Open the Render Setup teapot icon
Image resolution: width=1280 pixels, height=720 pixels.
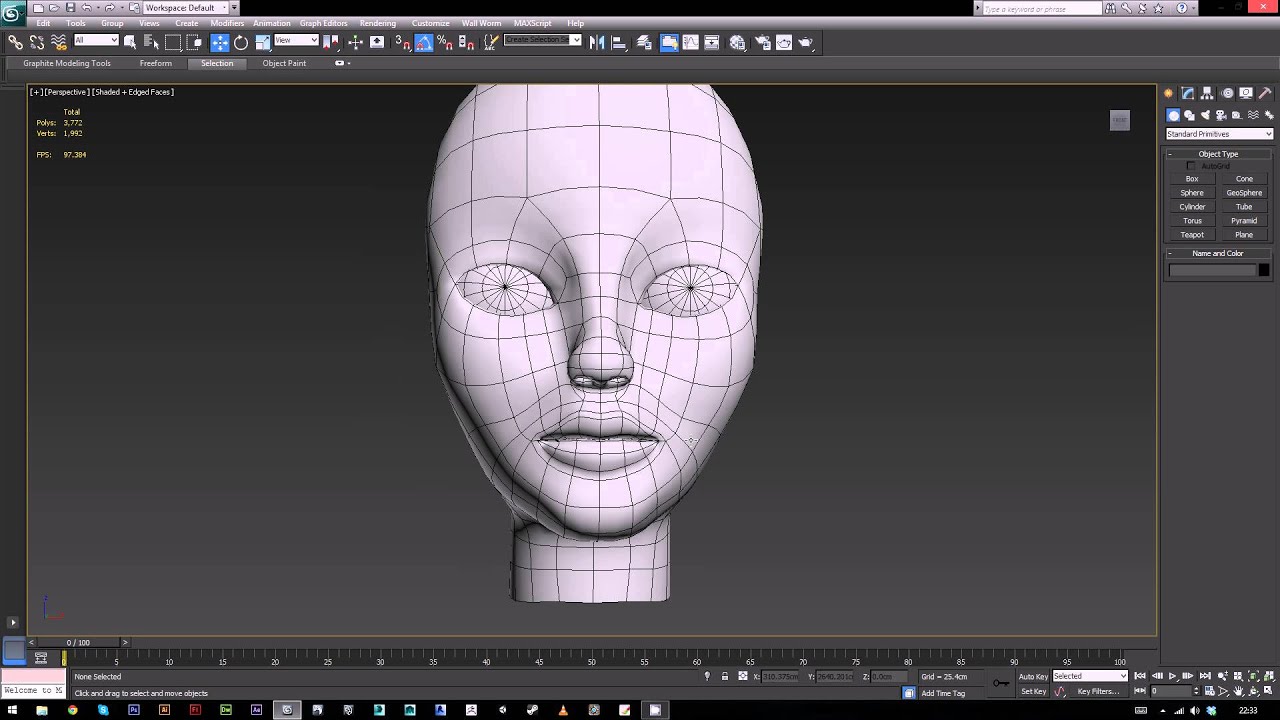click(x=763, y=42)
